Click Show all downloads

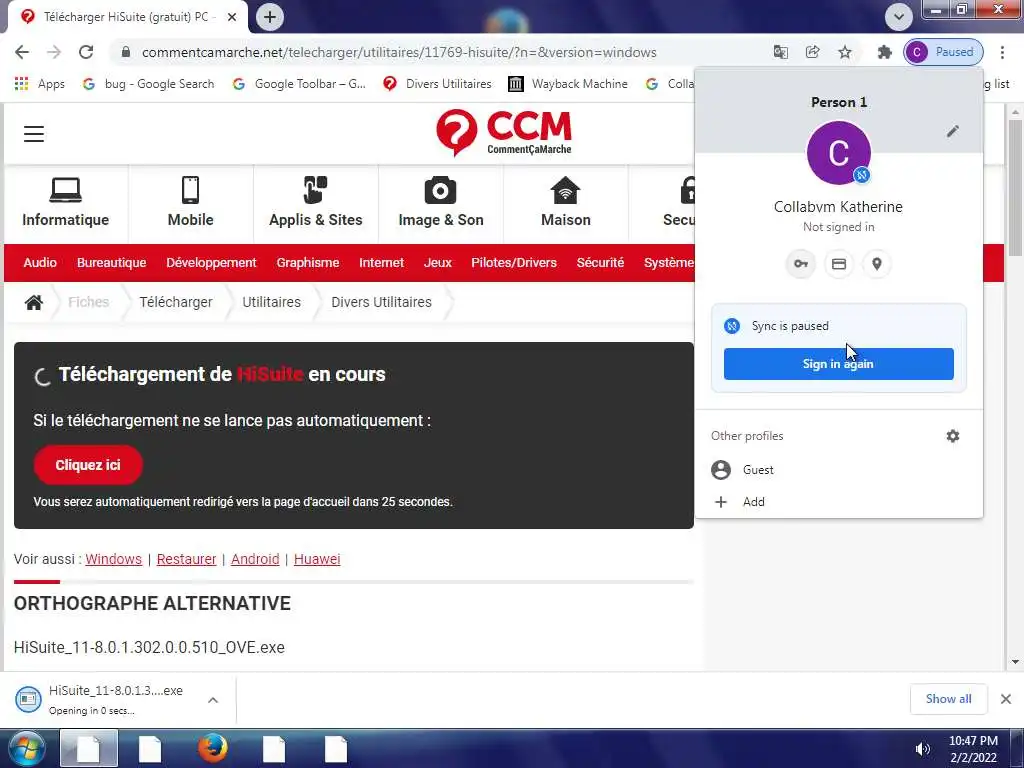pyautogui.click(x=948, y=699)
